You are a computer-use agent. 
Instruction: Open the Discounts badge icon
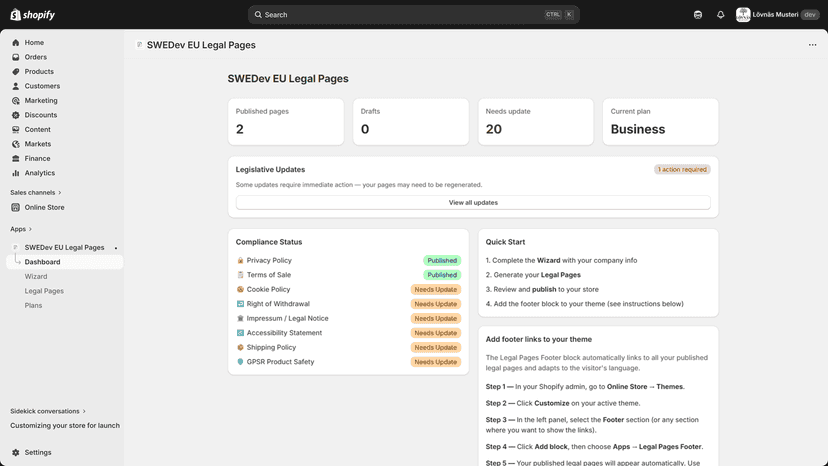coord(15,115)
